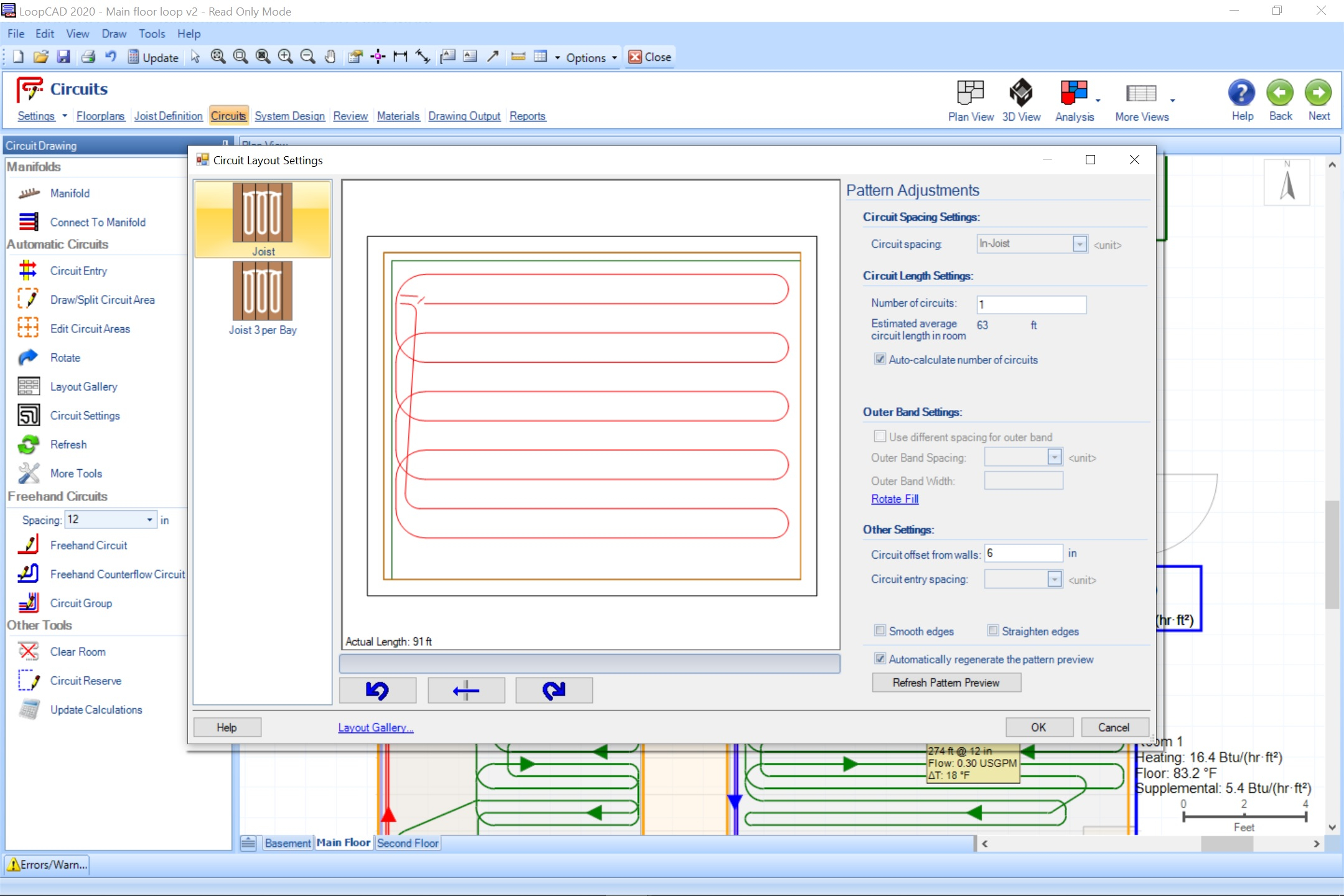
Task: Enable Use different spacing for outer band
Action: (879, 436)
